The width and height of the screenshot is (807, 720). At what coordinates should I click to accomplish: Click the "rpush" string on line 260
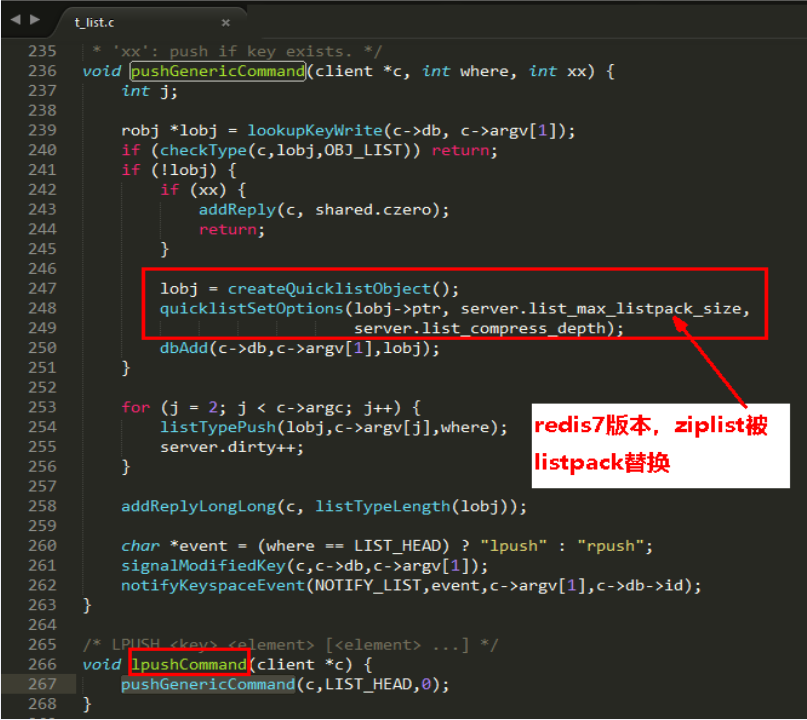tap(611, 546)
